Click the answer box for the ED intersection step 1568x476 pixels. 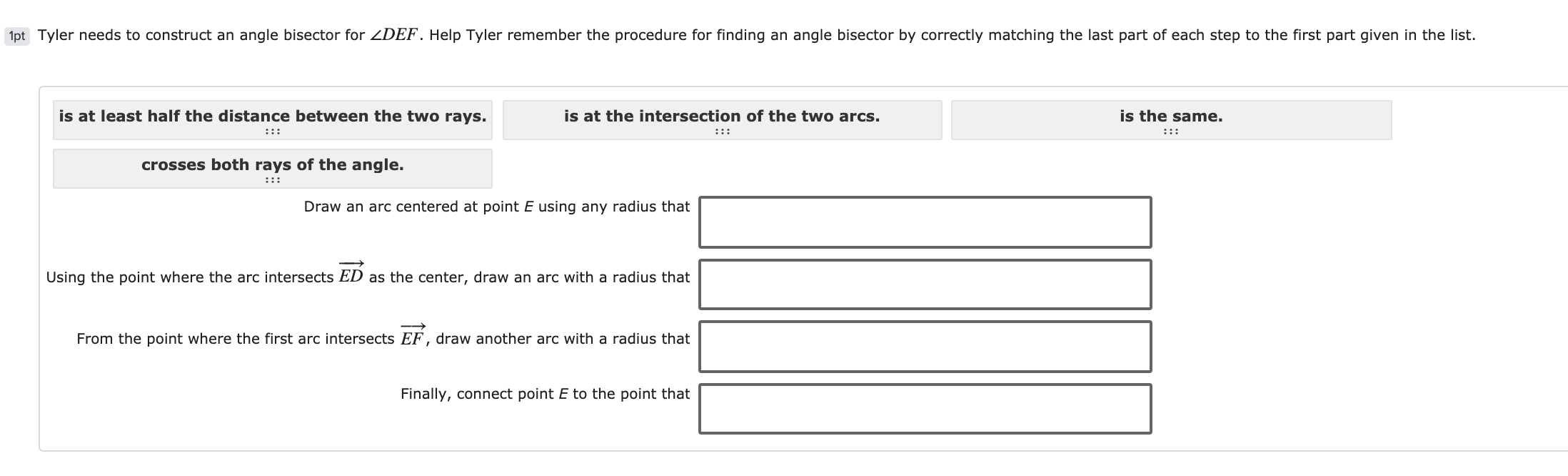[925, 284]
